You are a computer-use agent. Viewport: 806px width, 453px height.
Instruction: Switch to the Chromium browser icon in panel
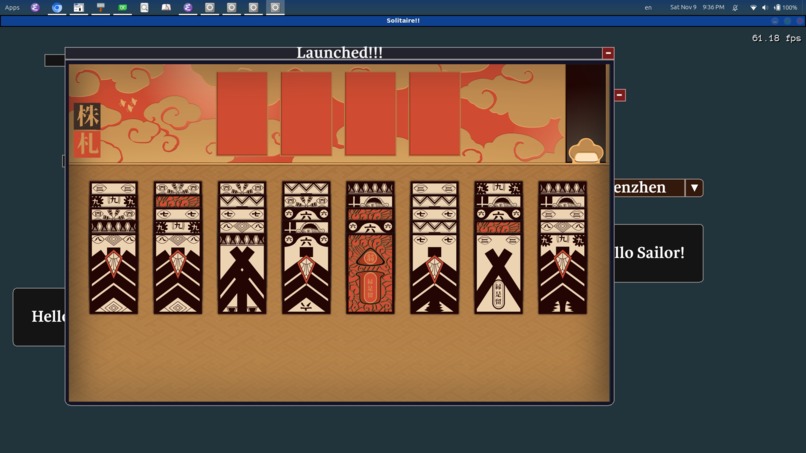pos(57,7)
